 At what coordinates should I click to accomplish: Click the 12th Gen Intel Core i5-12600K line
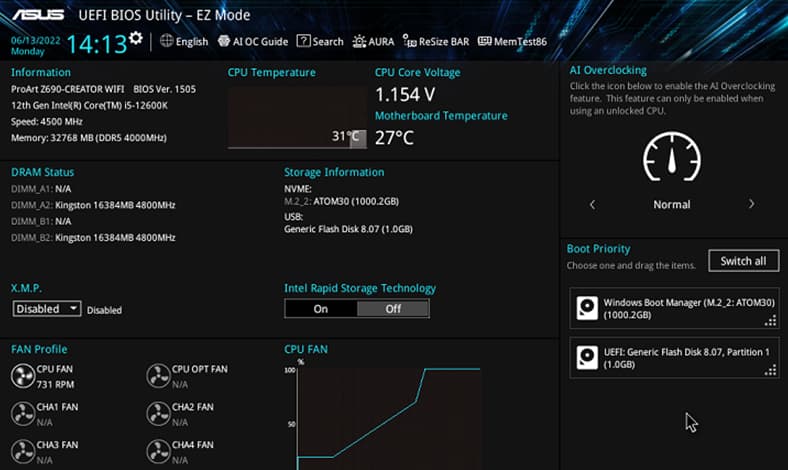coord(89,106)
